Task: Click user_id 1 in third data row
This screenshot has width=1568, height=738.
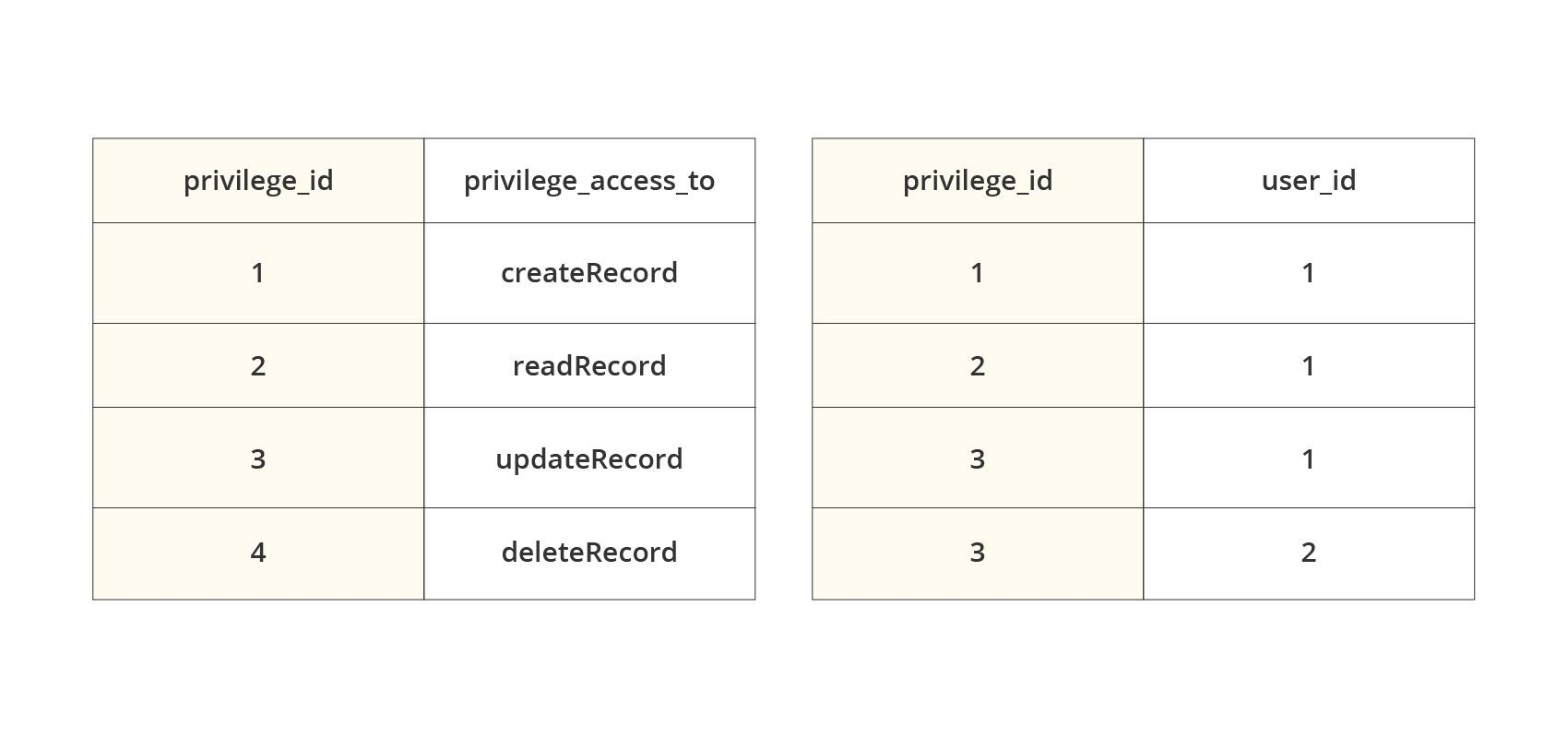Action: click(1309, 458)
